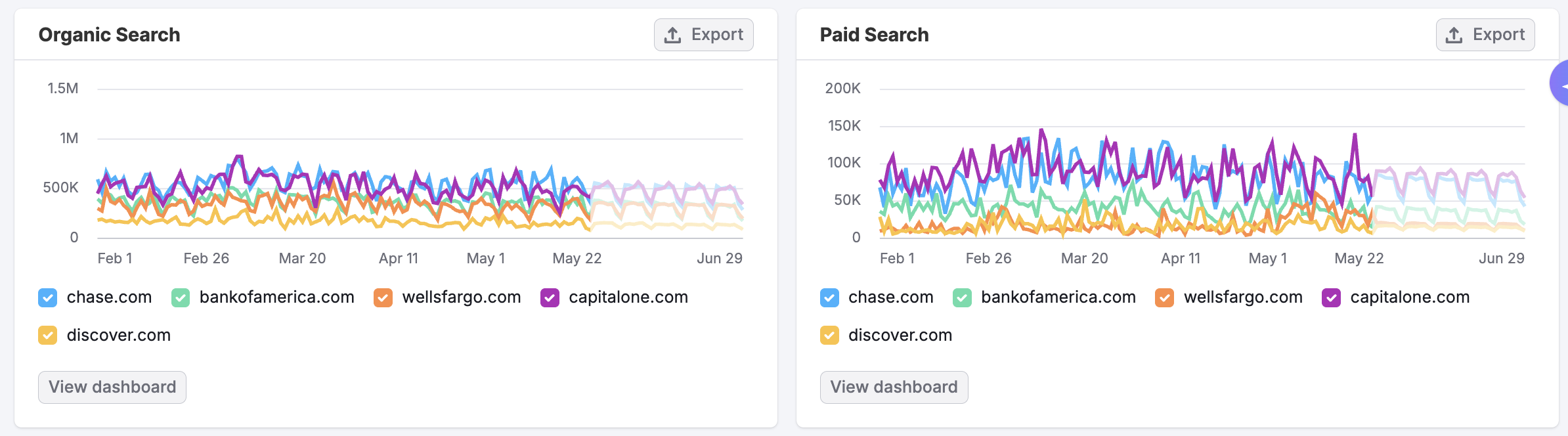Click the Organic Search panel title

109,35
